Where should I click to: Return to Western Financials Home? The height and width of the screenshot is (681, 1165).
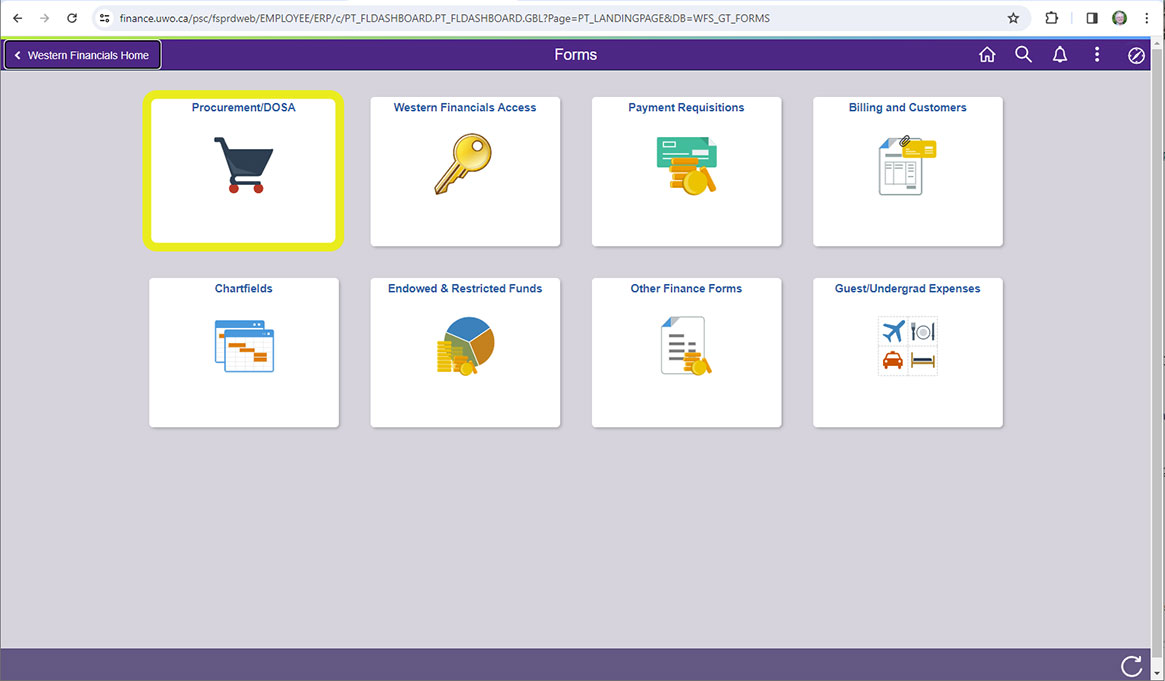[x=82, y=55]
